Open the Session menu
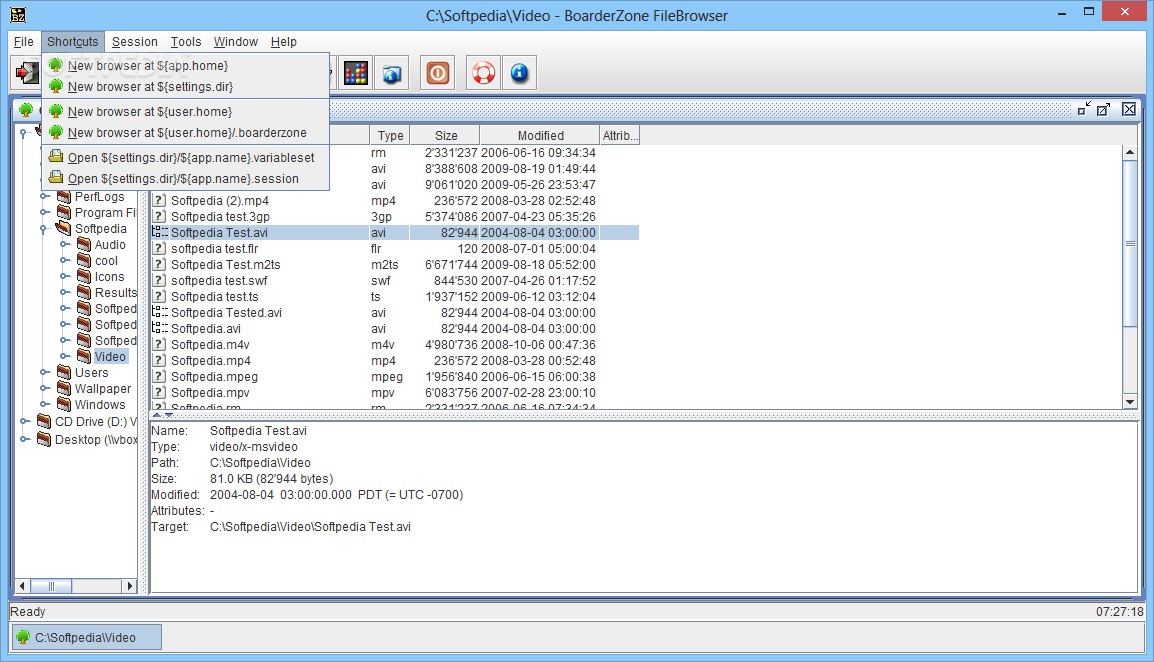The image size is (1154, 662). click(135, 42)
